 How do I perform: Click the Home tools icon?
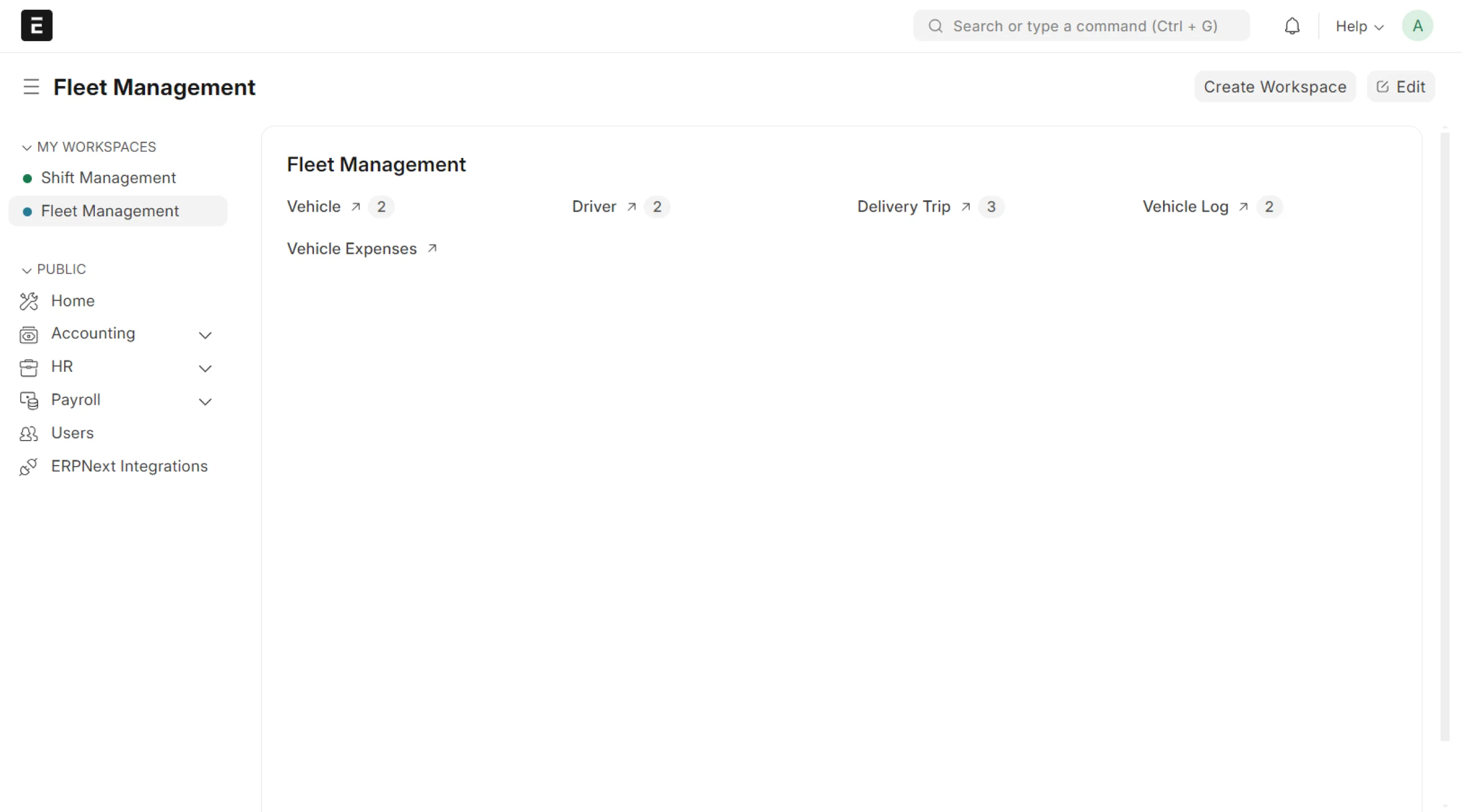click(x=29, y=301)
